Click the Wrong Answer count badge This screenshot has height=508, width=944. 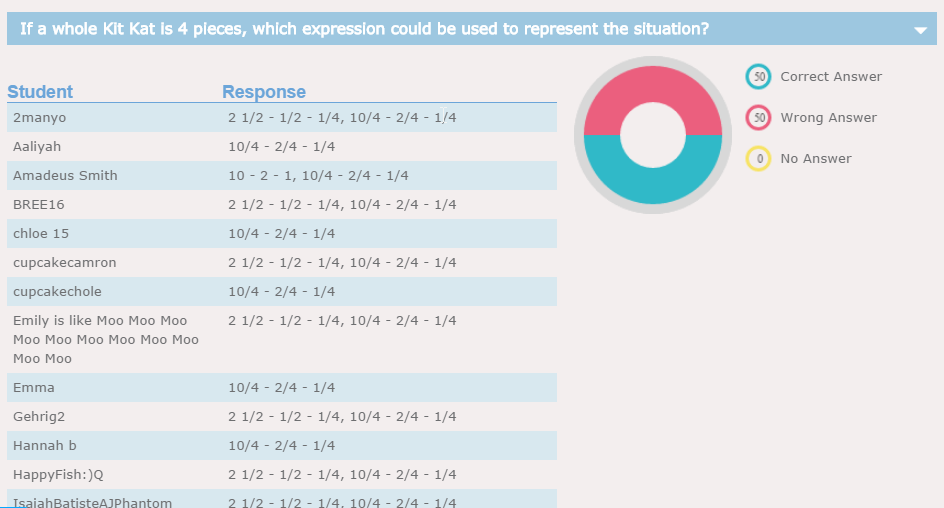759,118
